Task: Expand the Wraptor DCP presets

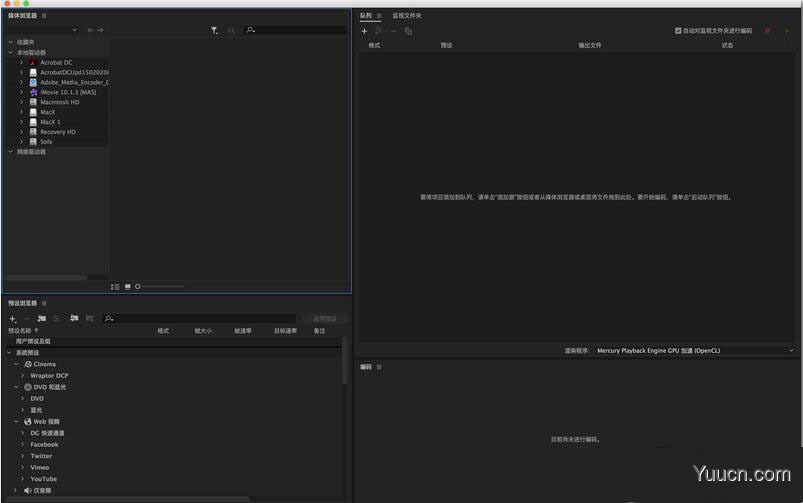Action: point(23,375)
